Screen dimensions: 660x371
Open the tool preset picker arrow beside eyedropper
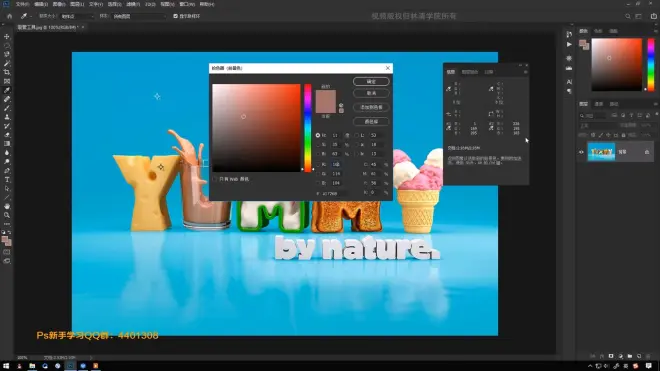pyautogui.click(x=31, y=16)
